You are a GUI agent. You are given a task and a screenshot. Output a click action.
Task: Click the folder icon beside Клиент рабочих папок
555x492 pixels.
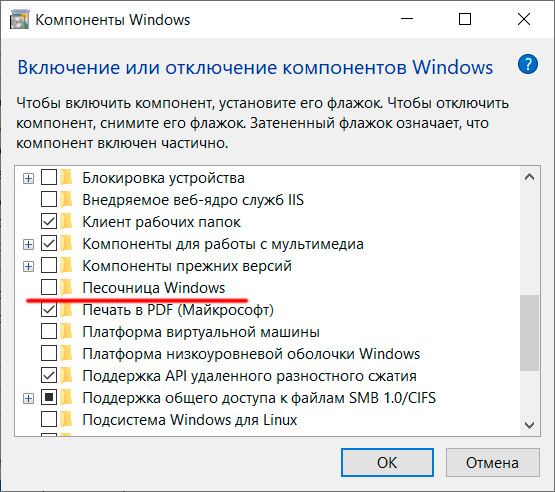pyautogui.click(x=66, y=222)
